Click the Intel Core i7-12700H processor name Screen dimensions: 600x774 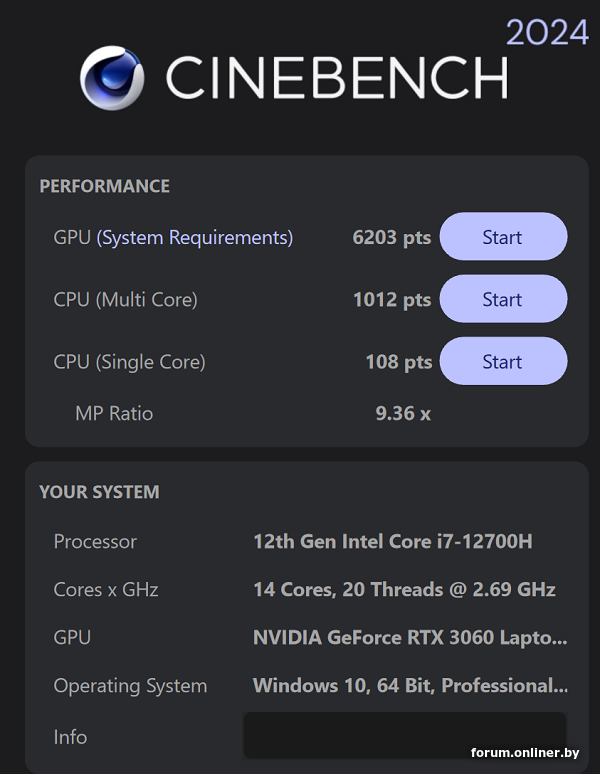[392, 542]
